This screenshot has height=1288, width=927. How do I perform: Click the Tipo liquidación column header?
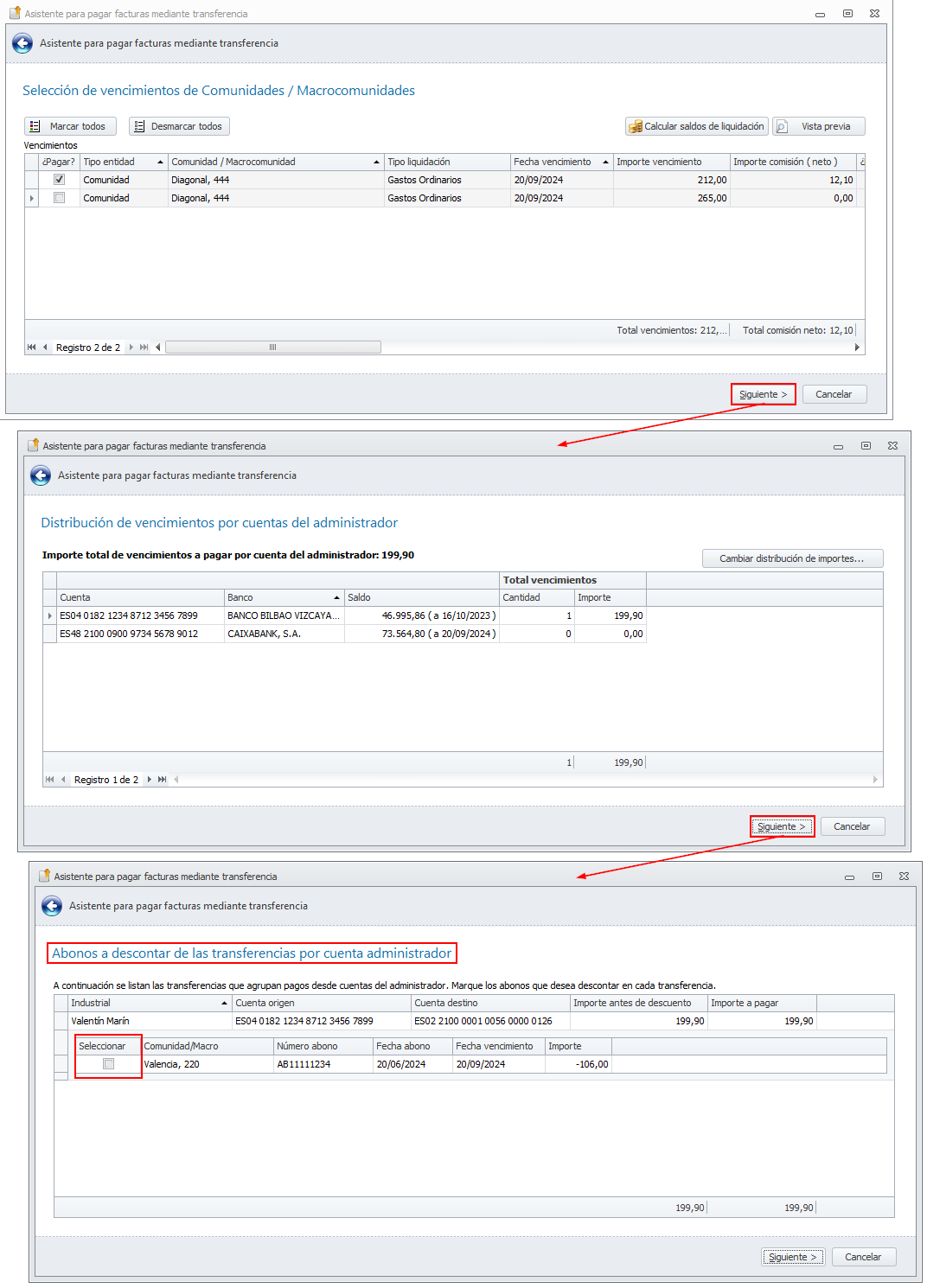click(x=447, y=162)
